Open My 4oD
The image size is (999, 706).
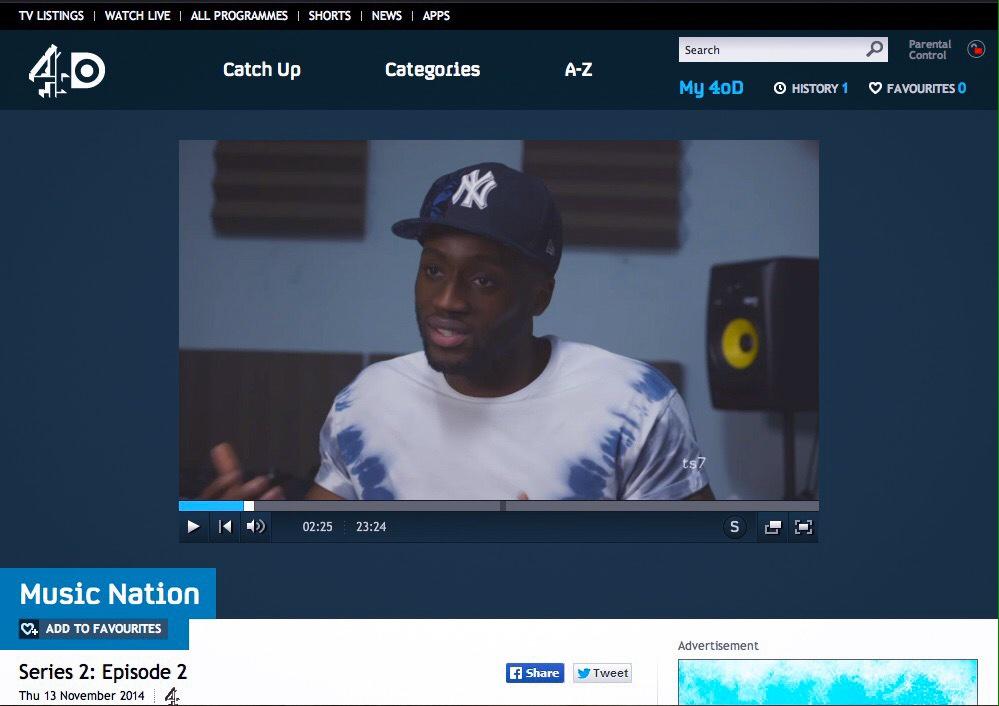click(x=711, y=88)
